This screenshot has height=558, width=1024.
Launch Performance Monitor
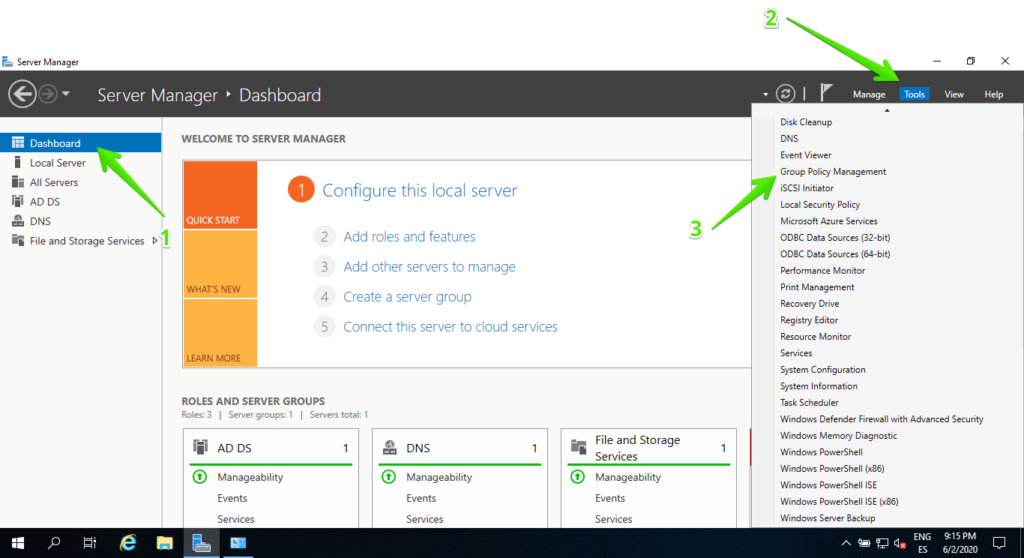(x=822, y=271)
